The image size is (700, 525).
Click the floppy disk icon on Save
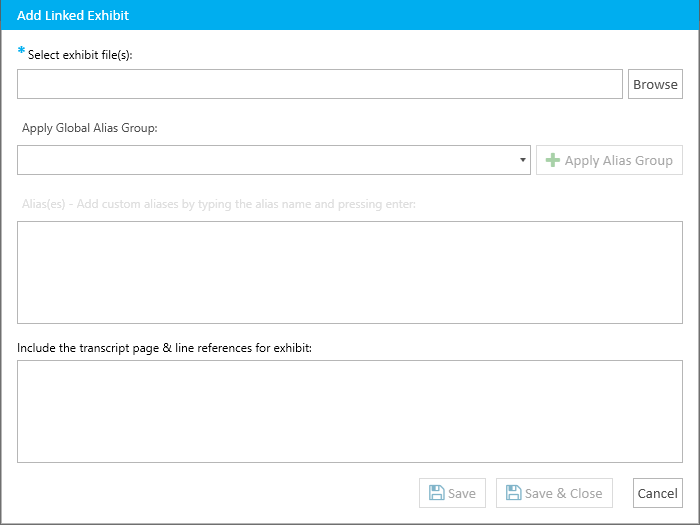[x=436, y=493]
